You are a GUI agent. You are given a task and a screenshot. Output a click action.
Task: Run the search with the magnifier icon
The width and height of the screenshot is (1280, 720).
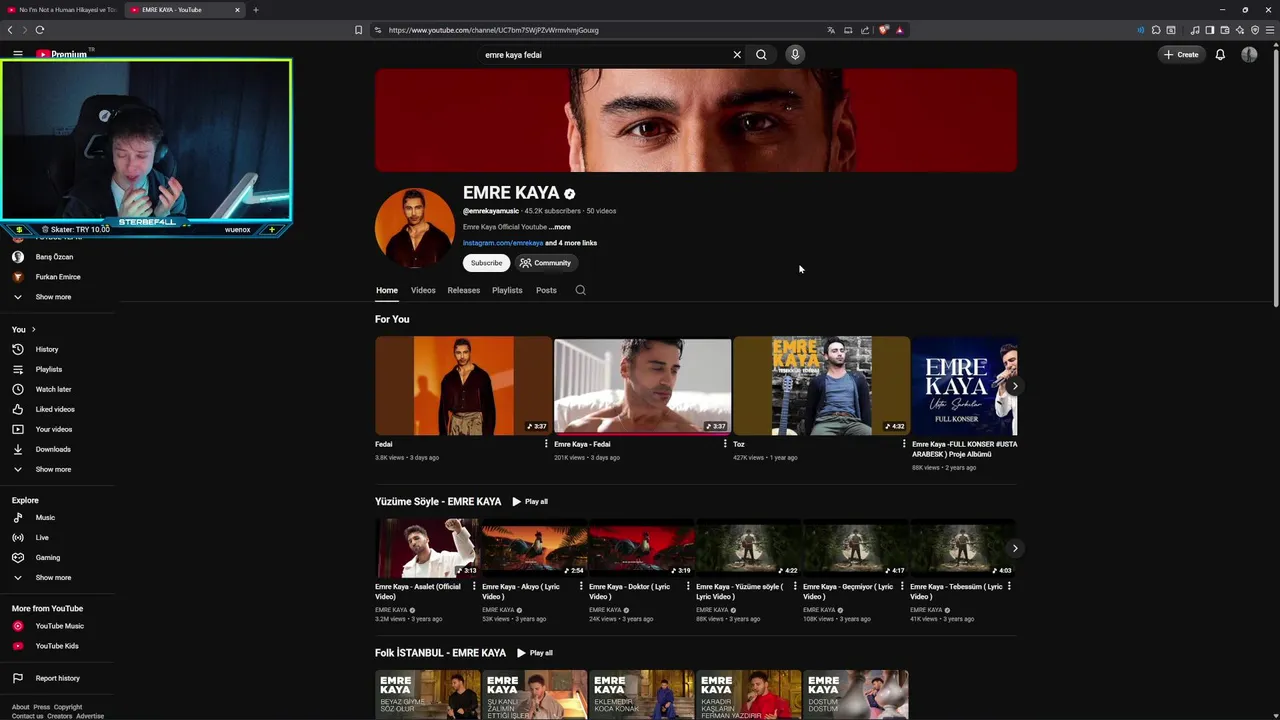[x=761, y=55]
